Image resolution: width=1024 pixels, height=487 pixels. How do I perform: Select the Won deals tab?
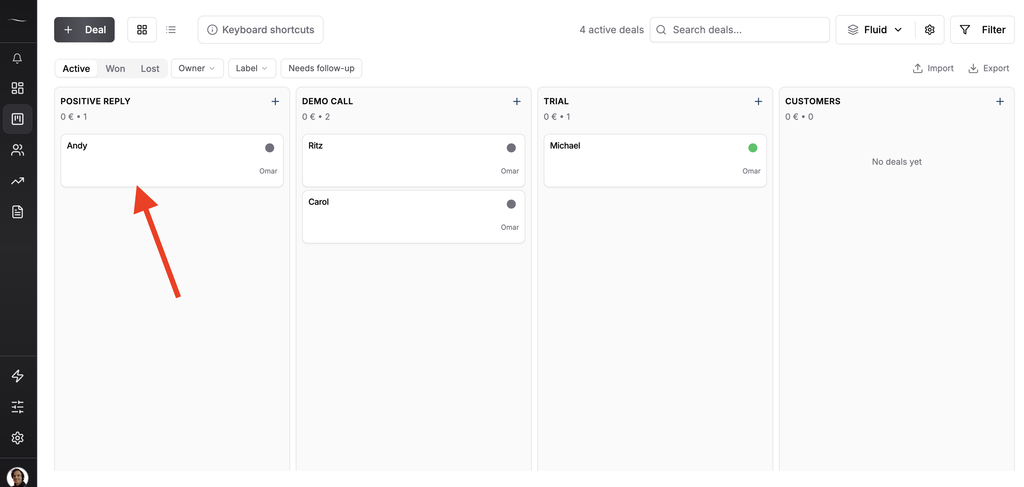point(116,68)
